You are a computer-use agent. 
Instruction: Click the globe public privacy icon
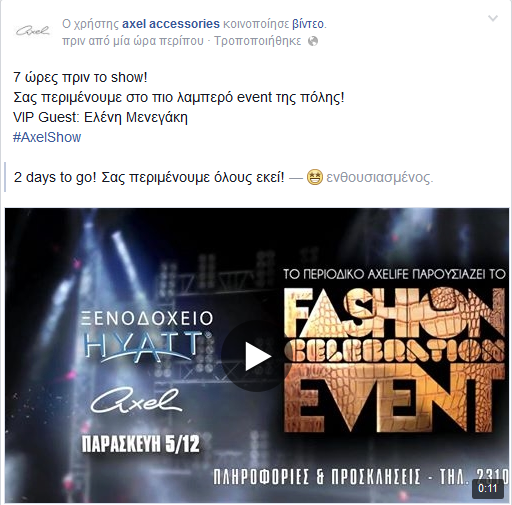(313, 41)
